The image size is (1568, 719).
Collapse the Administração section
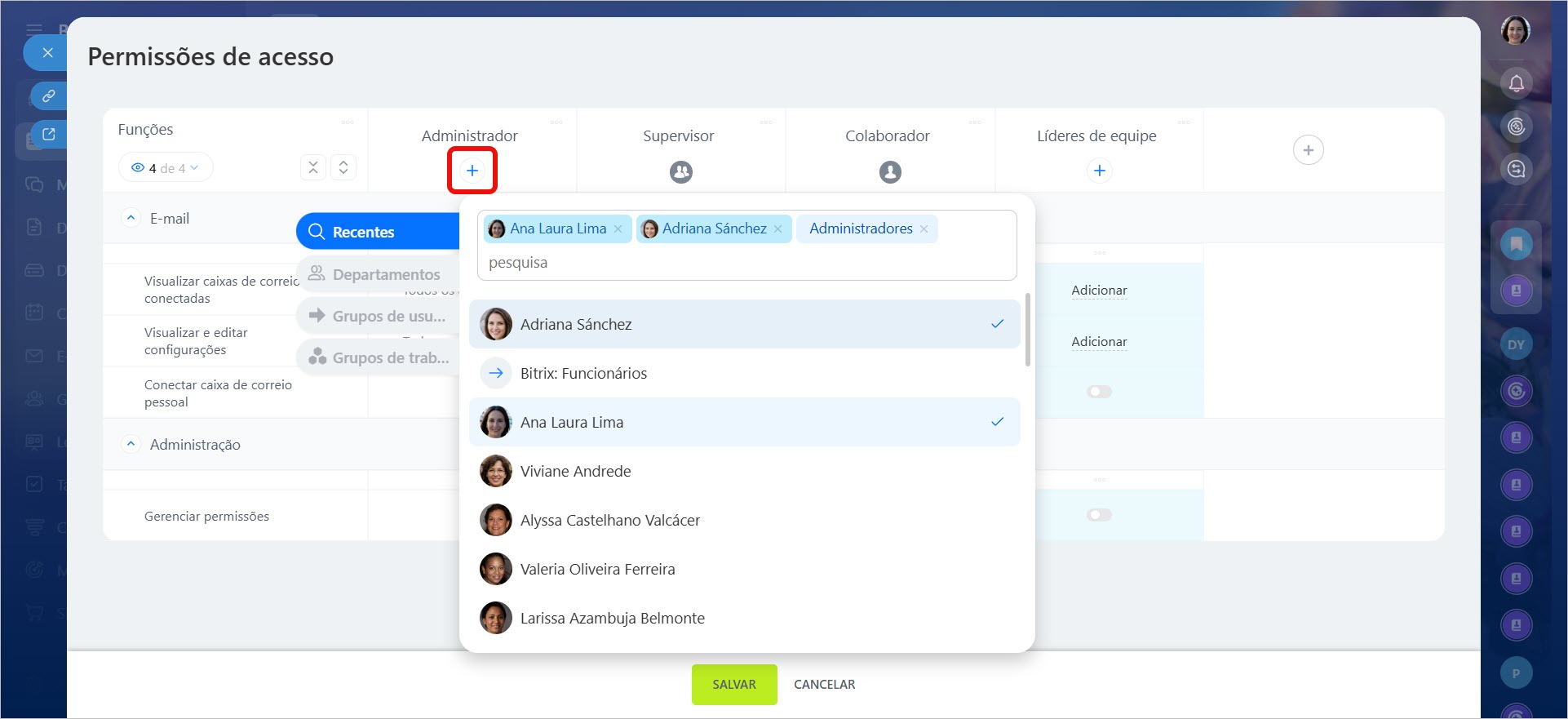coord(131,444)
